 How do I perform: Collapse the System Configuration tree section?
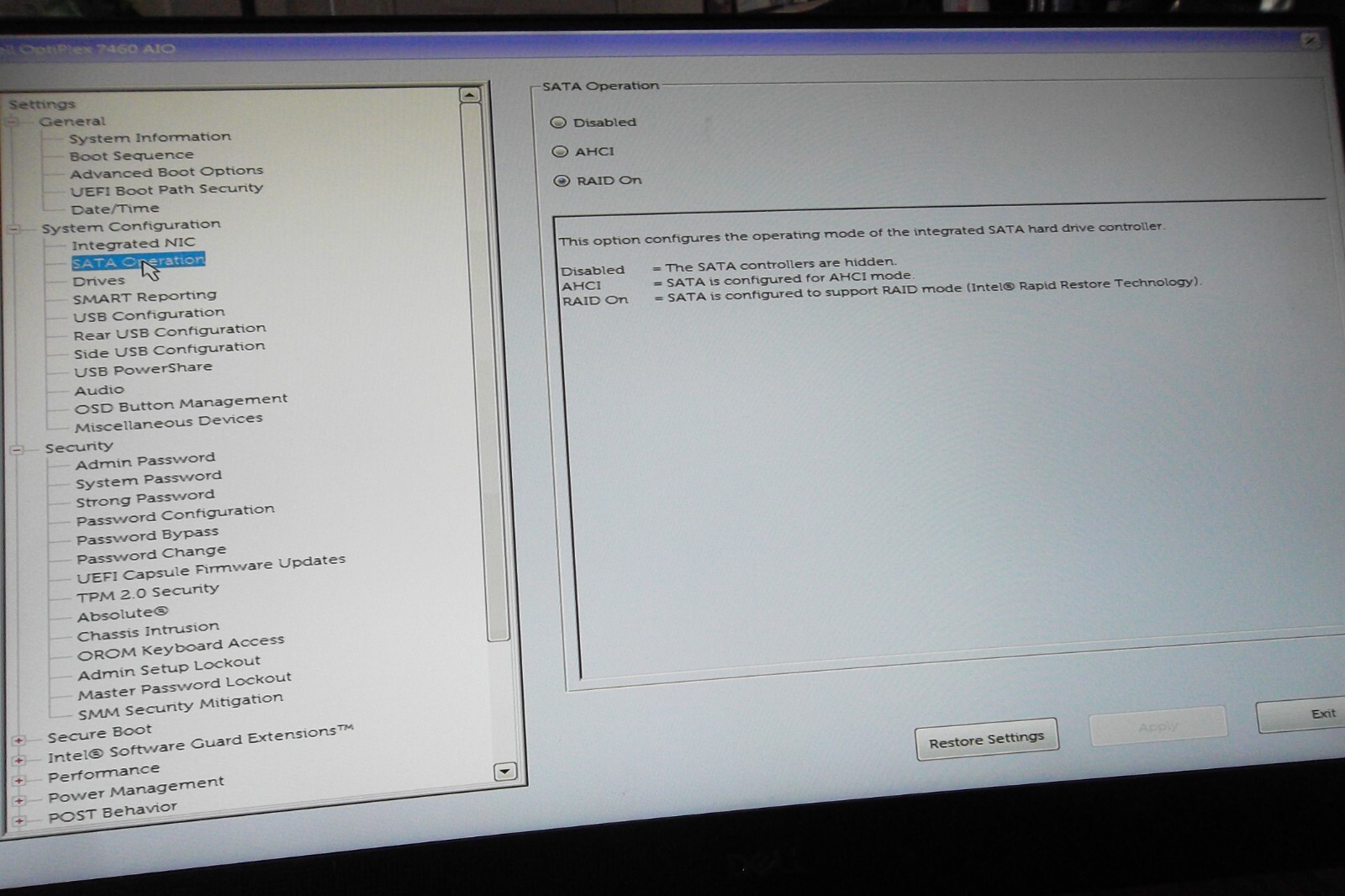coord(14,228)
